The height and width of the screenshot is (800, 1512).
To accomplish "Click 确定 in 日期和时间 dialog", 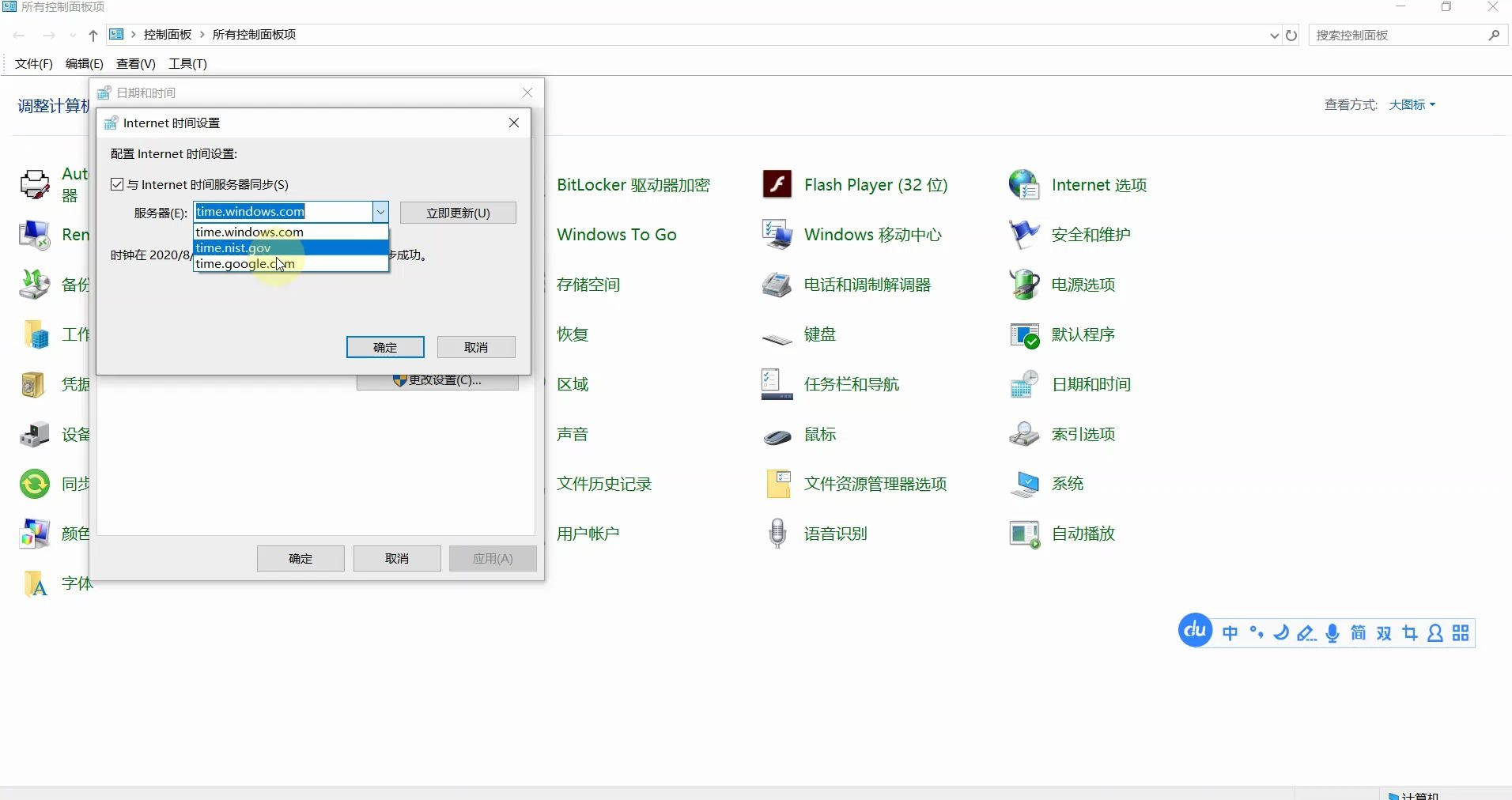I will tap(301, 558).
